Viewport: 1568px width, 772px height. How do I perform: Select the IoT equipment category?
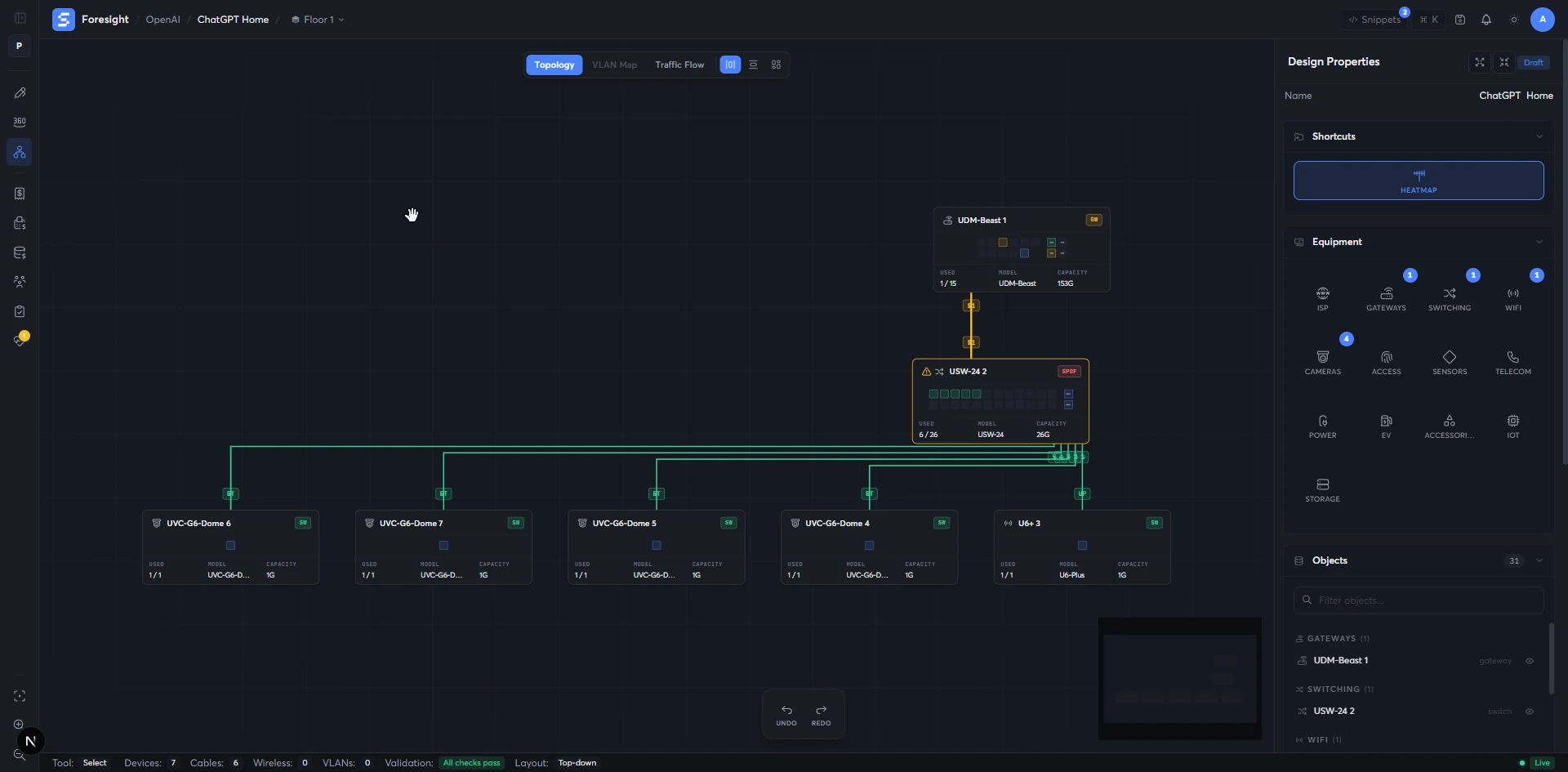tap(1513, 426)
